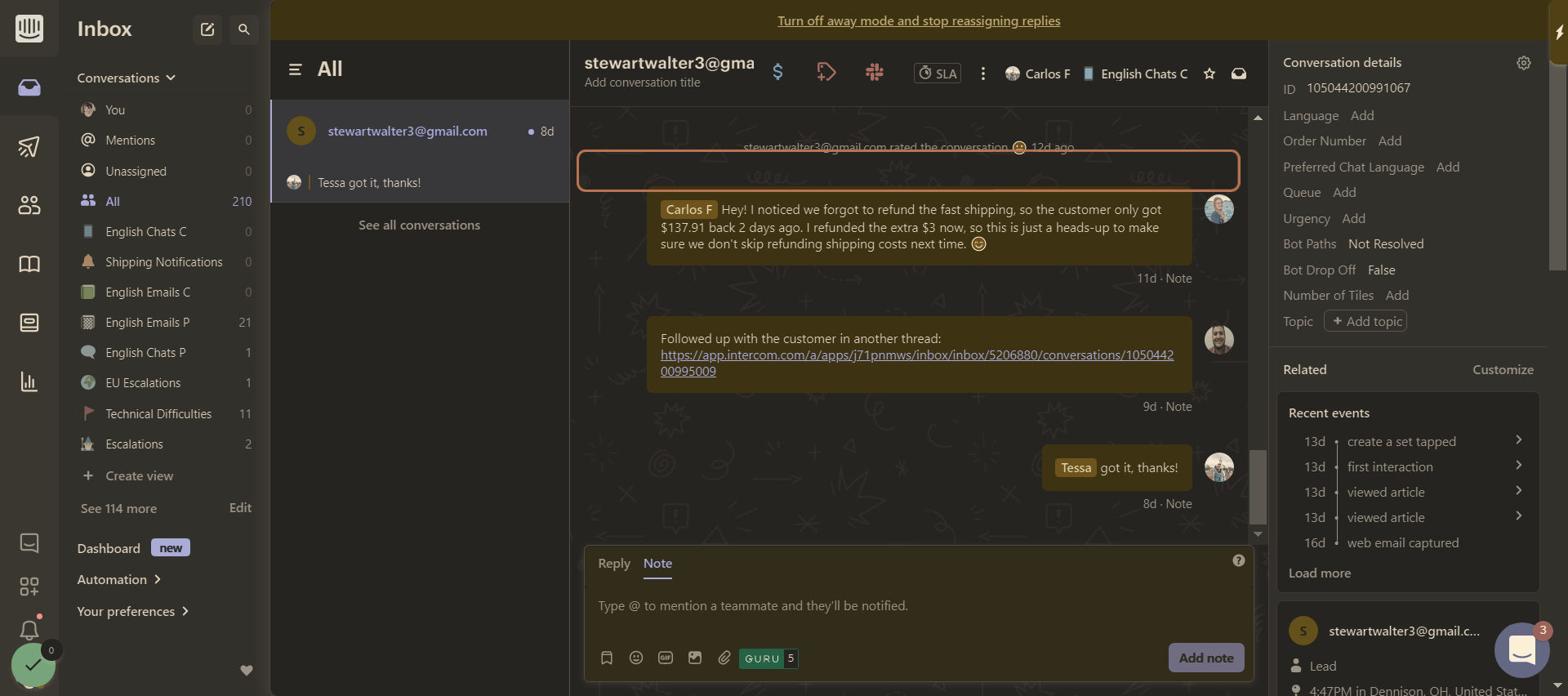This screenshot has width=1568, height=696.
Task: Toggle the conversation list menu beside All
Action: click(x=296, y=69)
